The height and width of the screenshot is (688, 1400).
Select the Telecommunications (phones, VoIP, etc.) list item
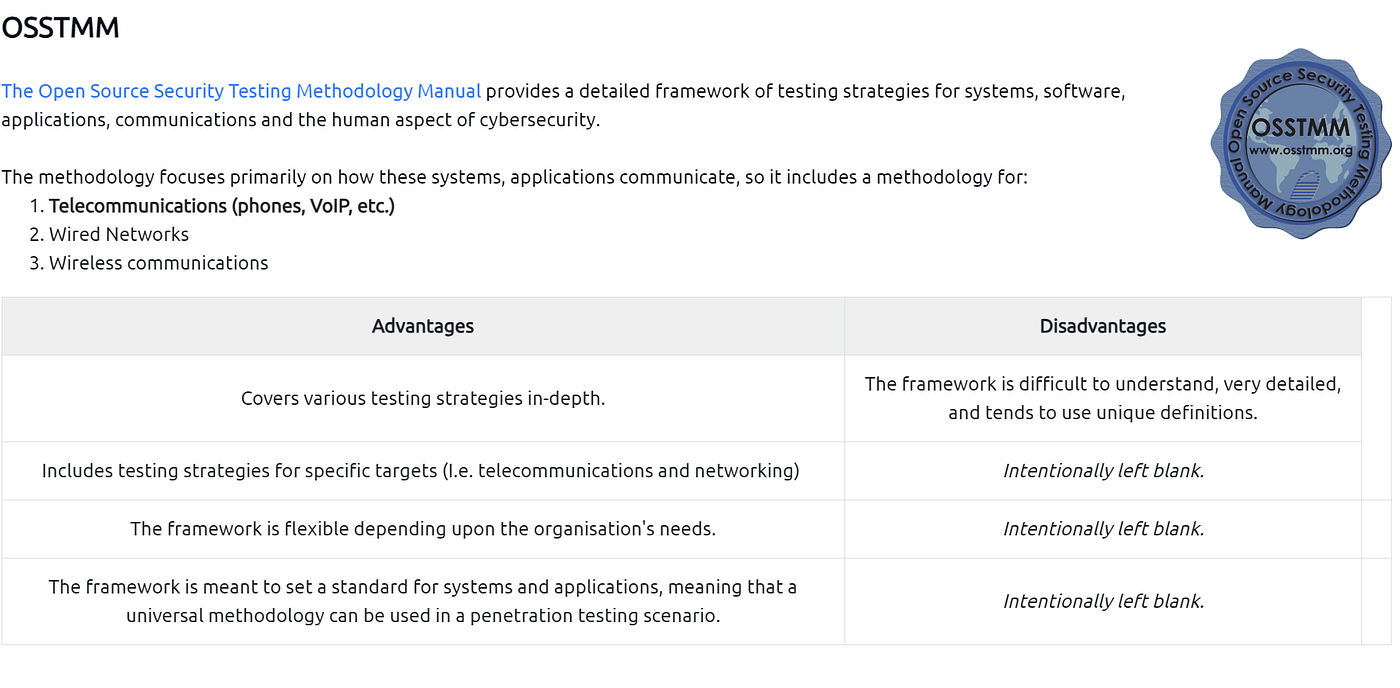pos(222,206)
